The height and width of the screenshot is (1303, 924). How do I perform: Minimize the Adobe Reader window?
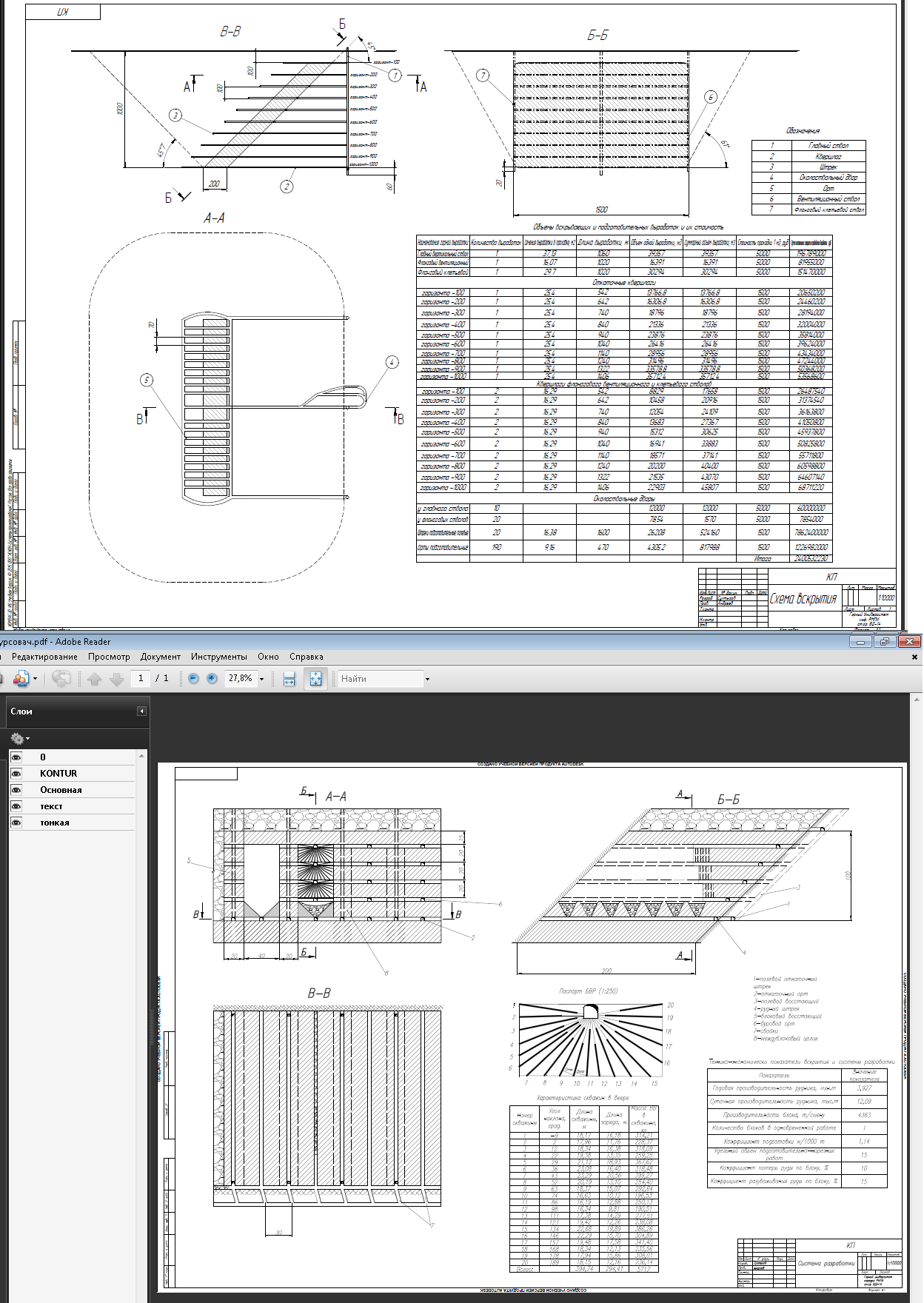[860, 642]
